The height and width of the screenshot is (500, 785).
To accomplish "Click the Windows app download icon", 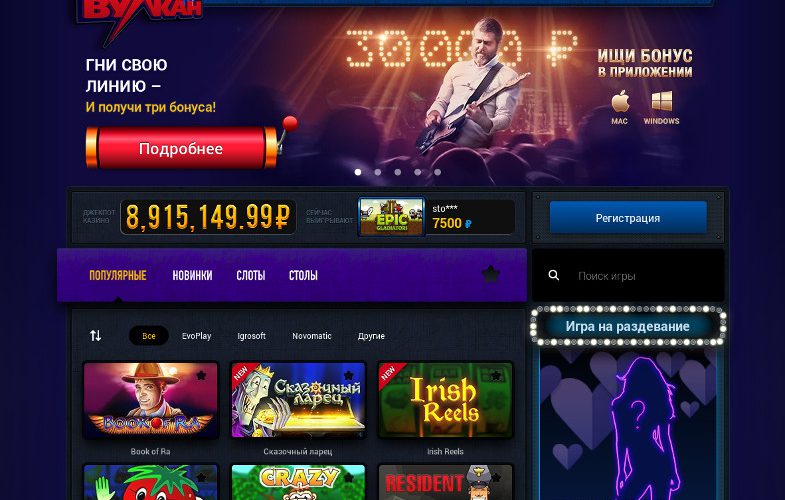I will [661, 101].
